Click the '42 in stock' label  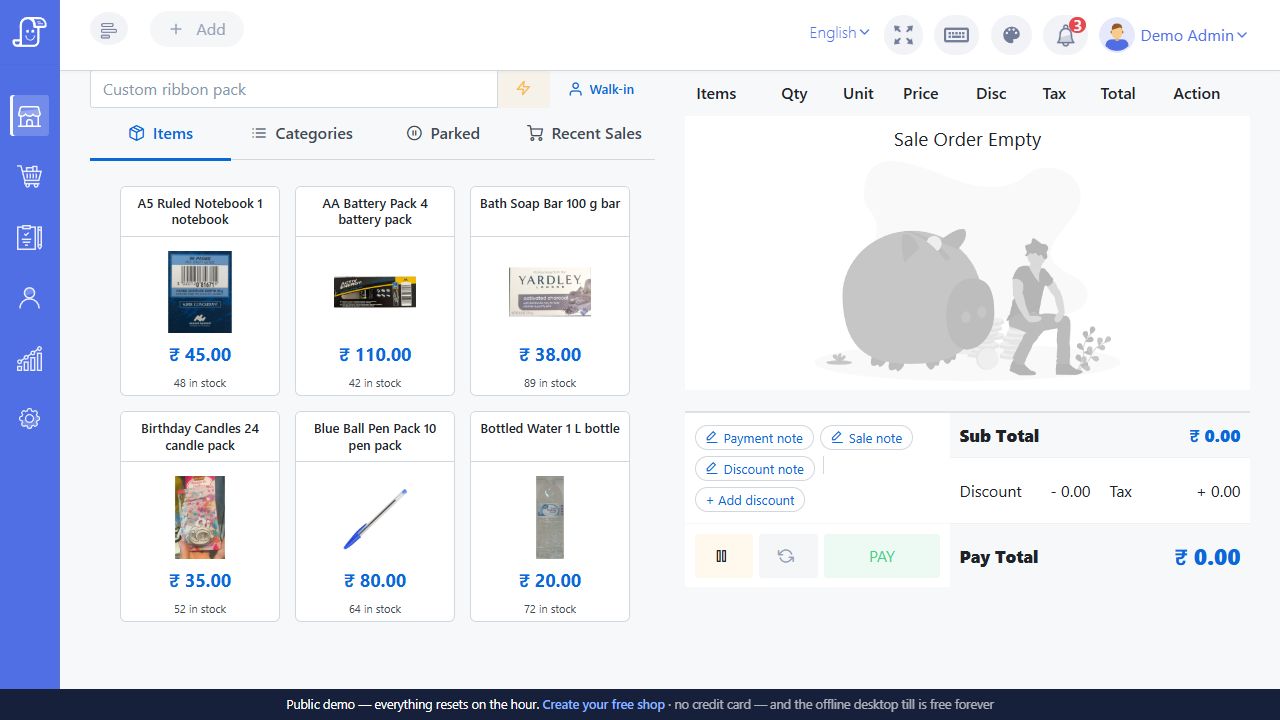pyautogui.click(x=375, y=383)
